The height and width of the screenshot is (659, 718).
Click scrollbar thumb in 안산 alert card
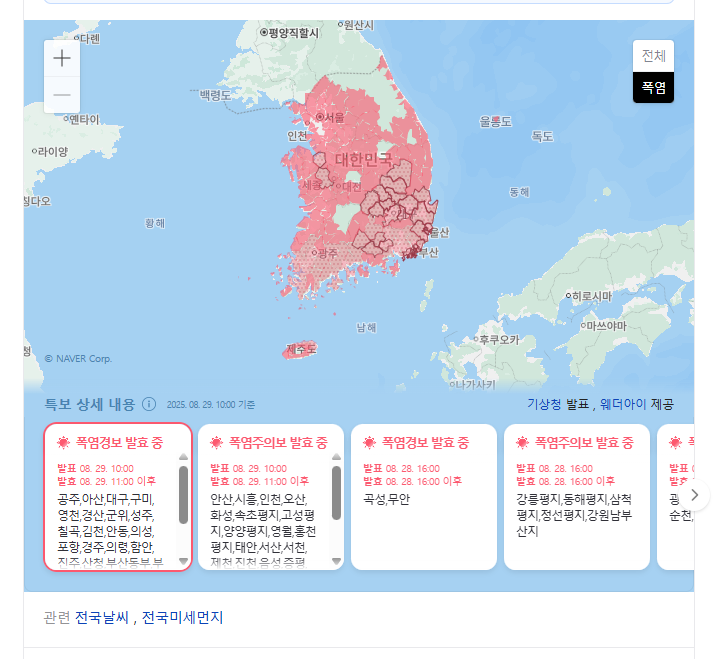336,493
